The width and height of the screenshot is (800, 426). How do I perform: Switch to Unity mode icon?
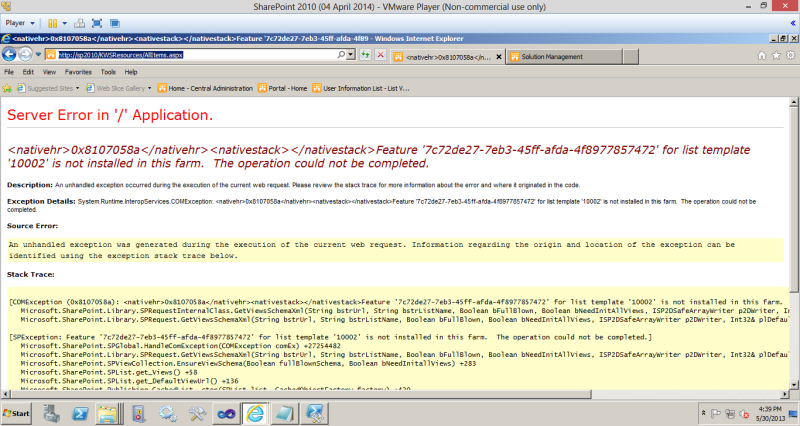(115, 23)
